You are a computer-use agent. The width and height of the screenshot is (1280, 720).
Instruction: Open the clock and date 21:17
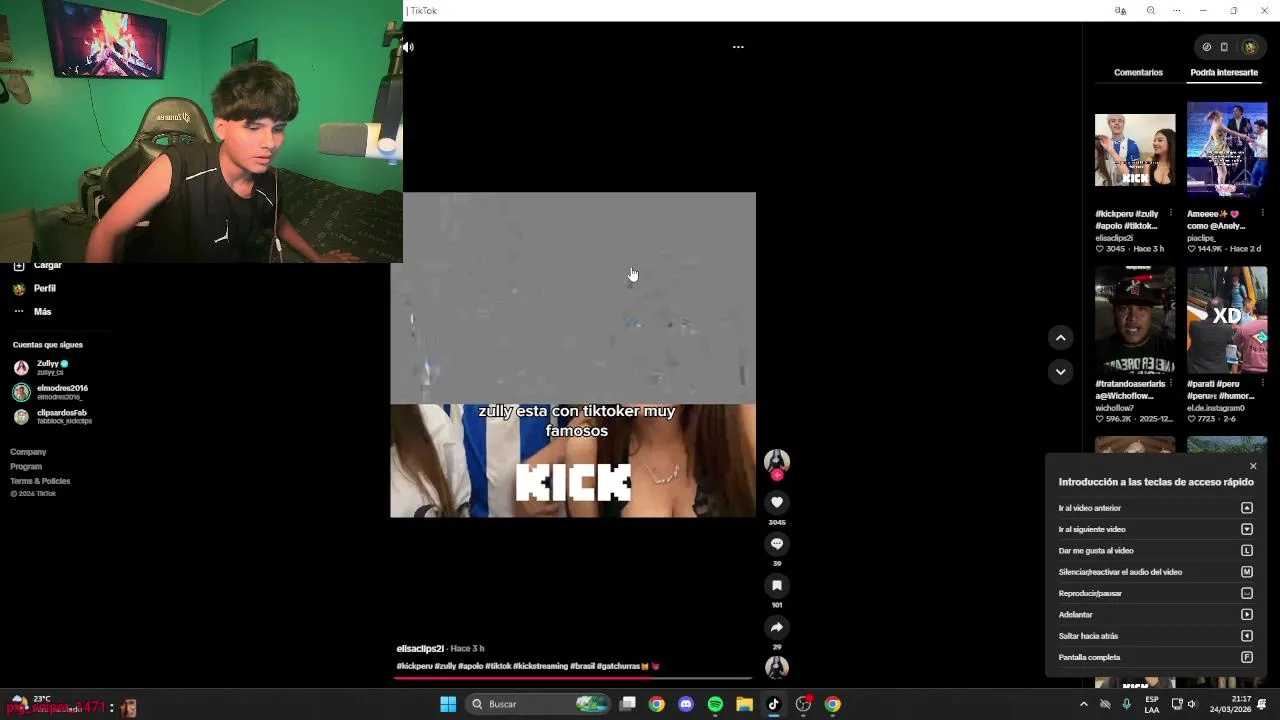click(x=1231, y=704)
